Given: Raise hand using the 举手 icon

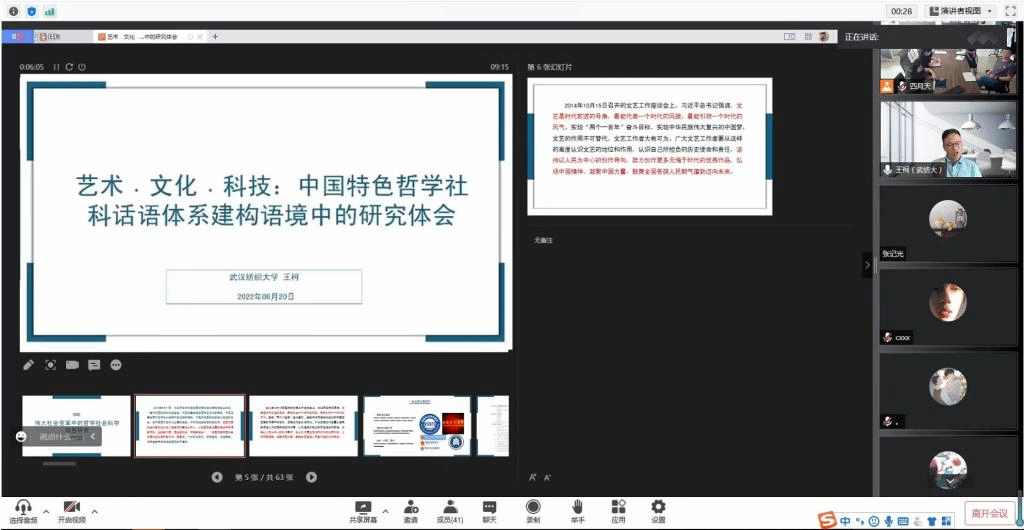Looking at the screenshot, I should coord(577,508).
